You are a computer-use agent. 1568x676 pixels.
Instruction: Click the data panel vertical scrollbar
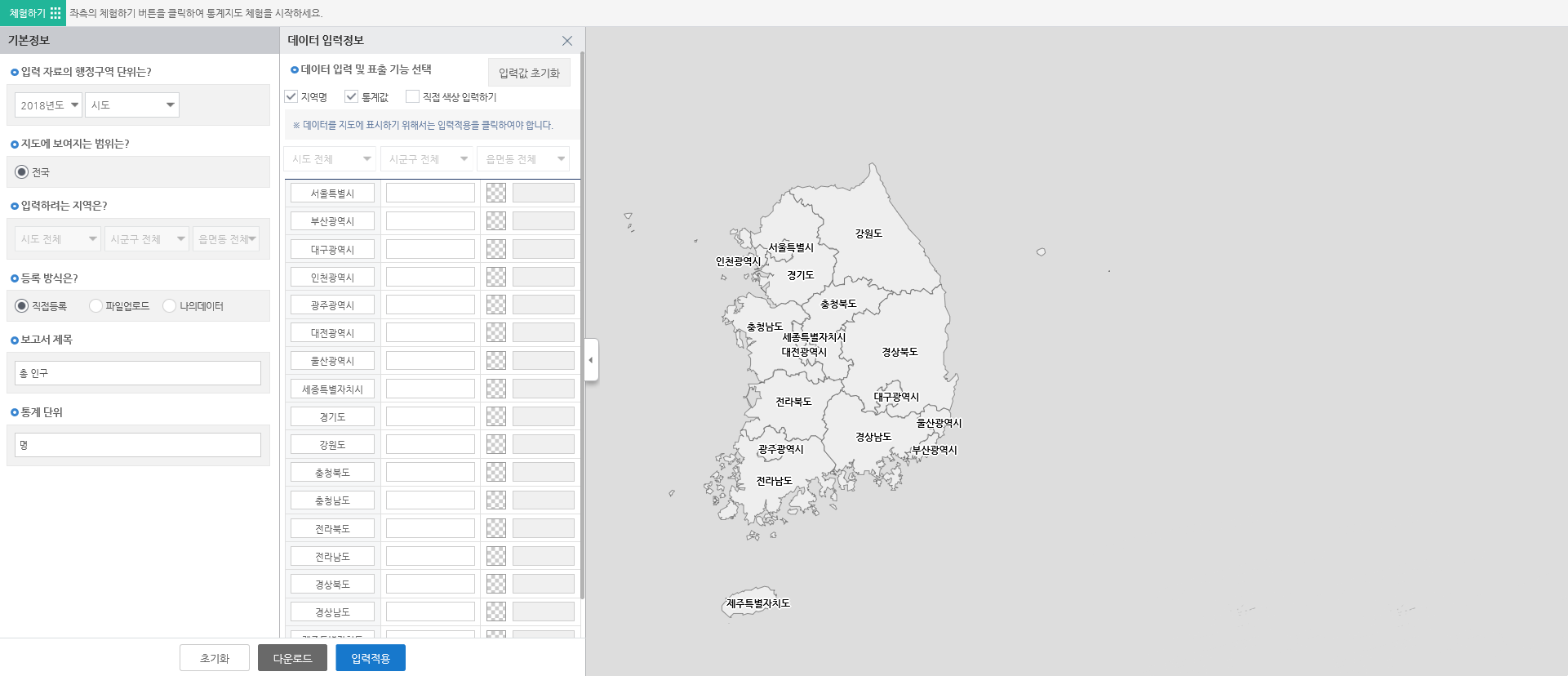(582, 325)
